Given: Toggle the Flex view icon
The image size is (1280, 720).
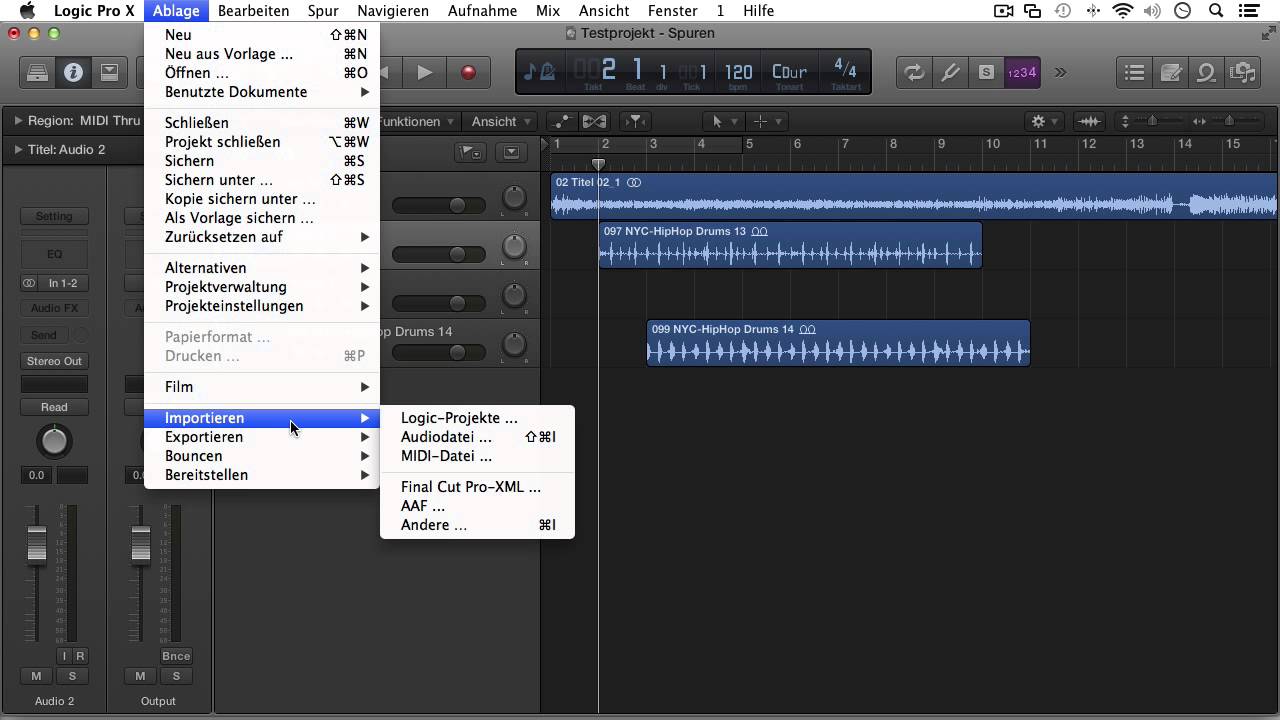Looking at the screenshot, I should point(594,121).
